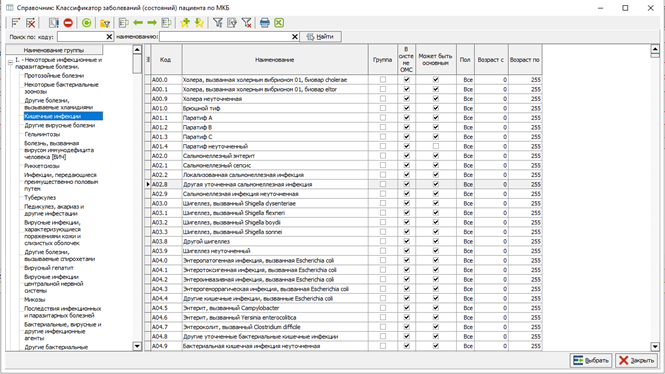
Task: Select 'Риккетсиозы' tree item
Action: pos(42,166)
